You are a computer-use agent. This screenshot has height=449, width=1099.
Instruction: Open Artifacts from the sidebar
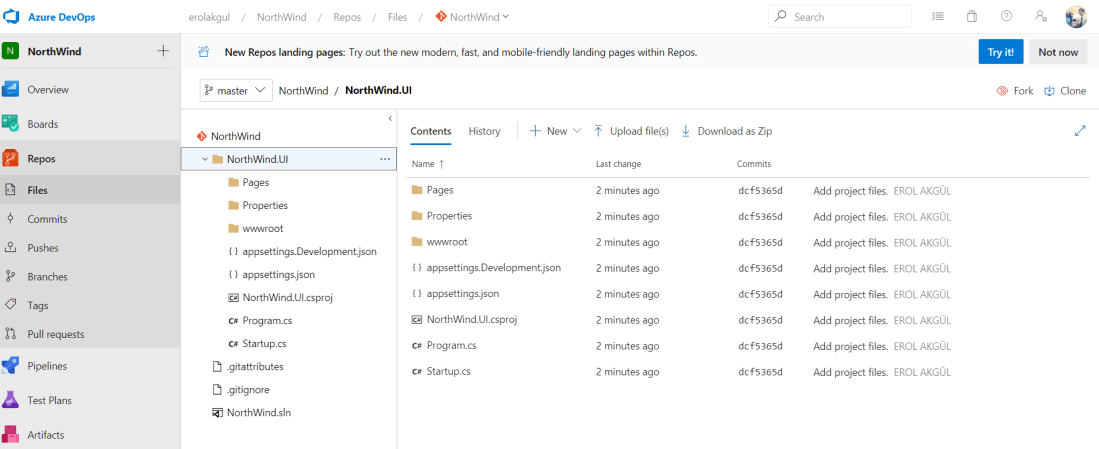click(x=45, y=435)
